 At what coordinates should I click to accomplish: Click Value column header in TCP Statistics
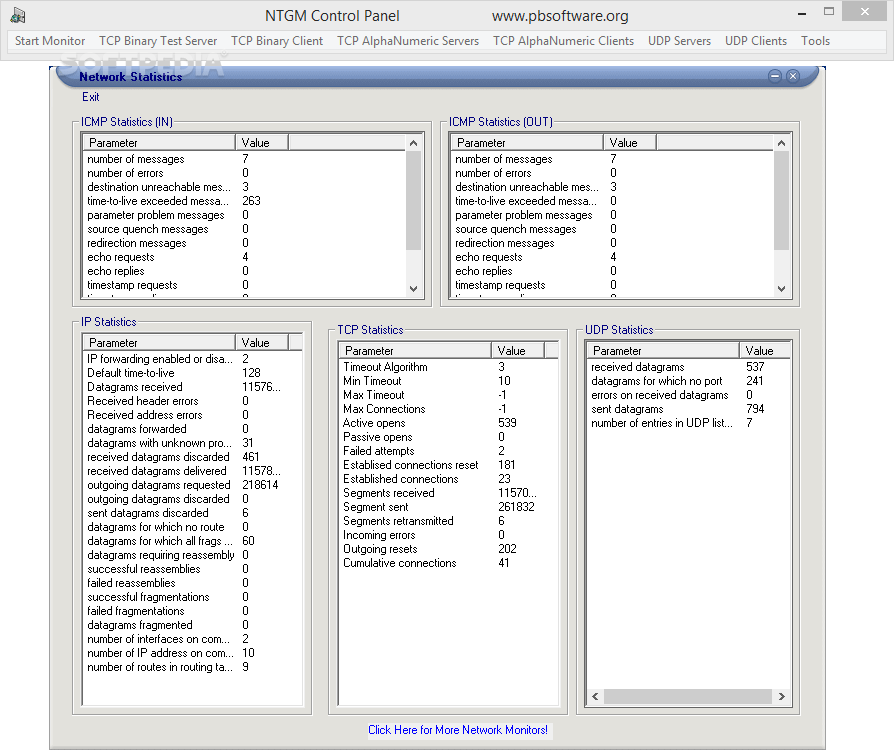point(518,351)
